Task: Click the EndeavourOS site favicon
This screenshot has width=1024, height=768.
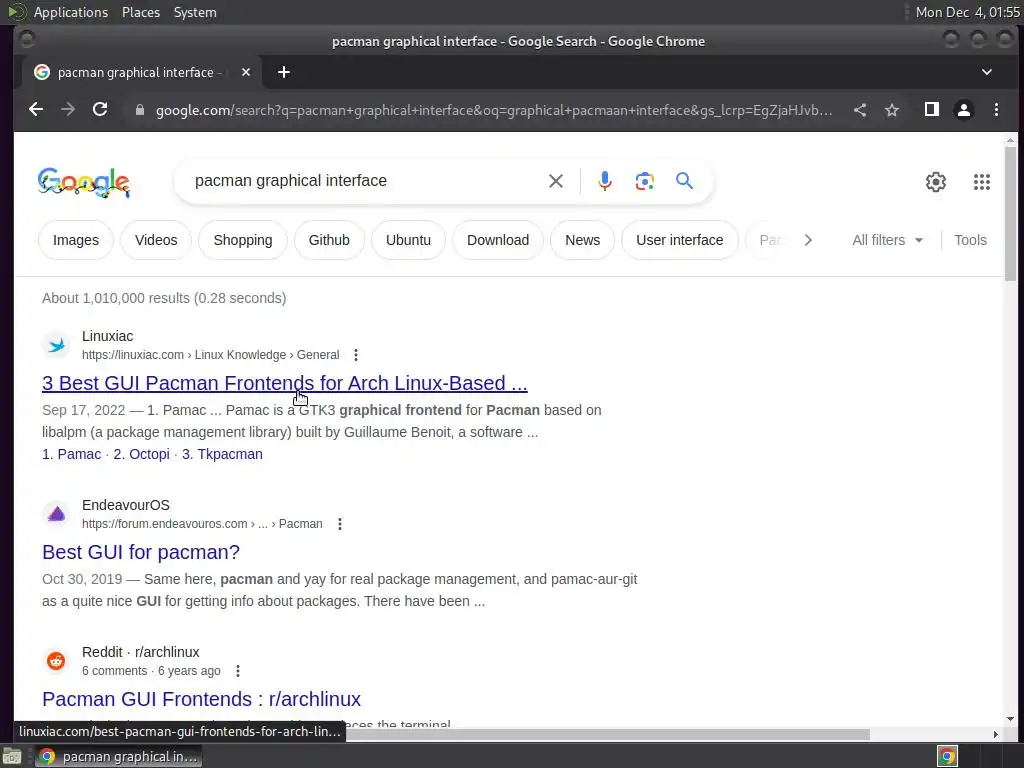Action: point(56,514)
